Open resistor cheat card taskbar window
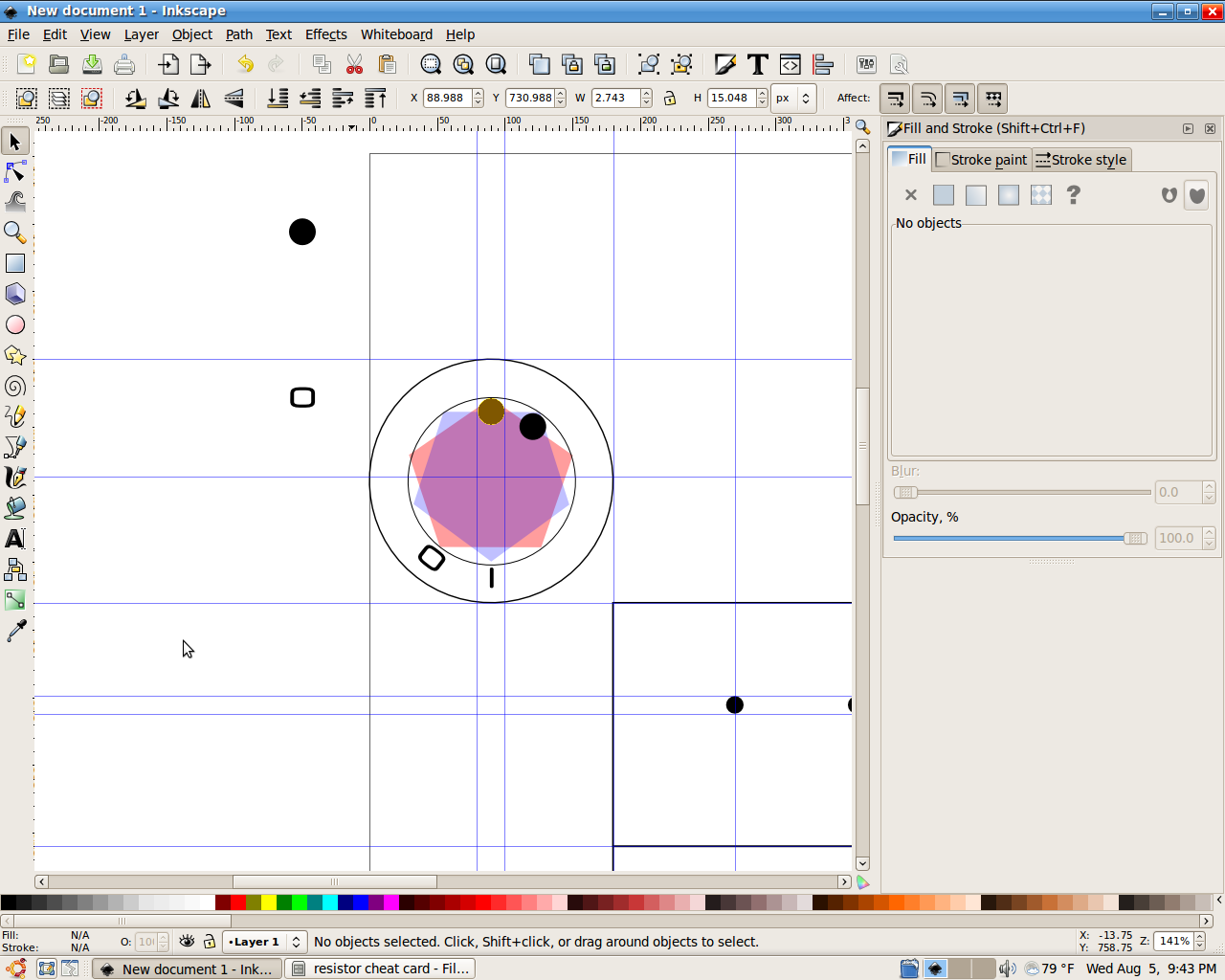This screenshot has height=980, width=1225. coord(381,969)
